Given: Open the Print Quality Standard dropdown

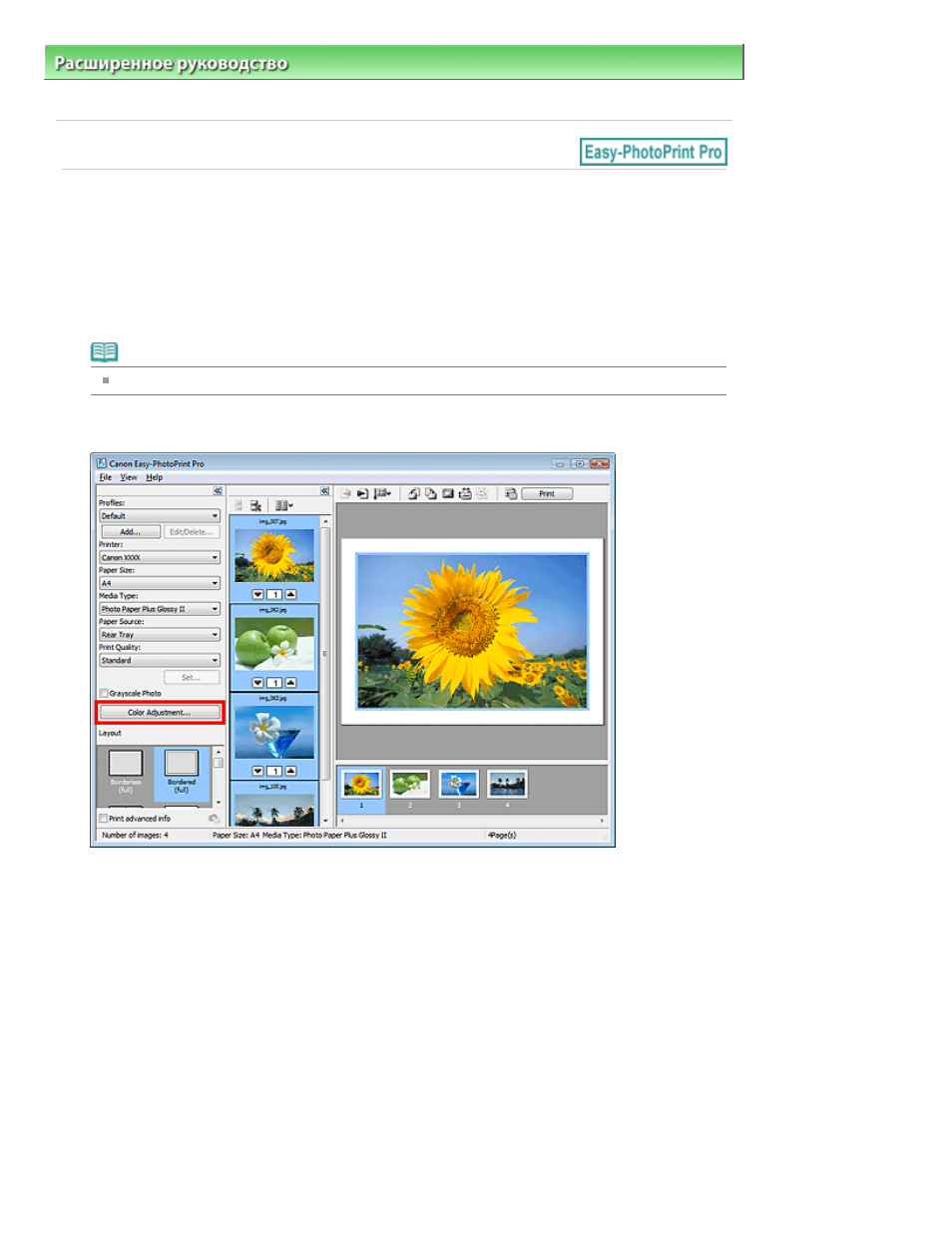Looking at the screenshot, I should (x=160, y=661).
